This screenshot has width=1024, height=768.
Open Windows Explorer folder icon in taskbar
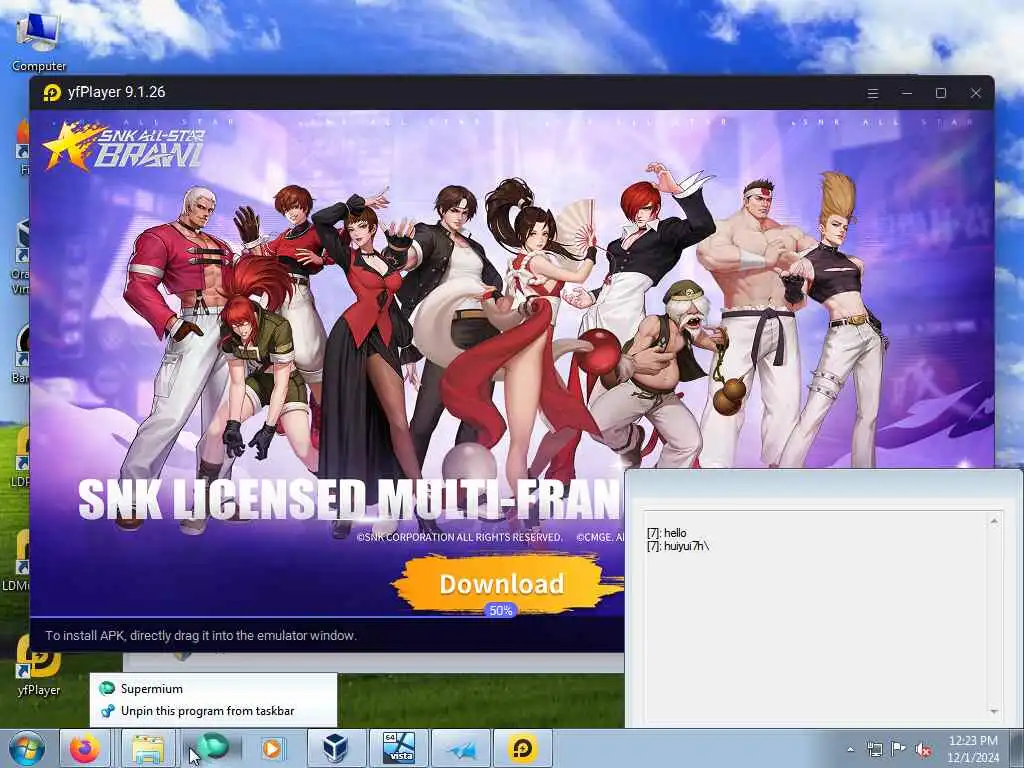(148, 748)
